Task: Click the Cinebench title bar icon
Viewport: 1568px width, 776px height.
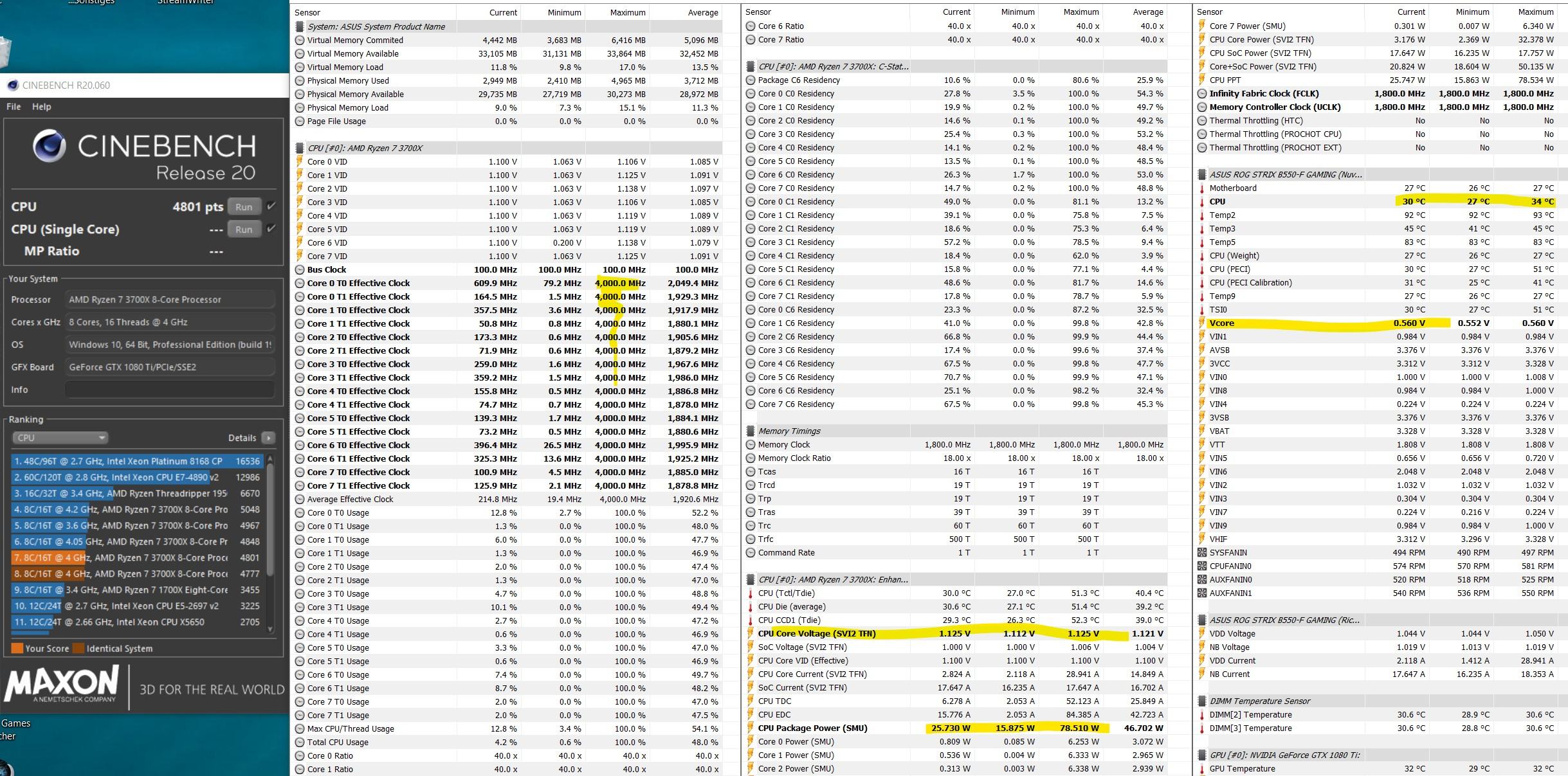Action: point(12,85)
